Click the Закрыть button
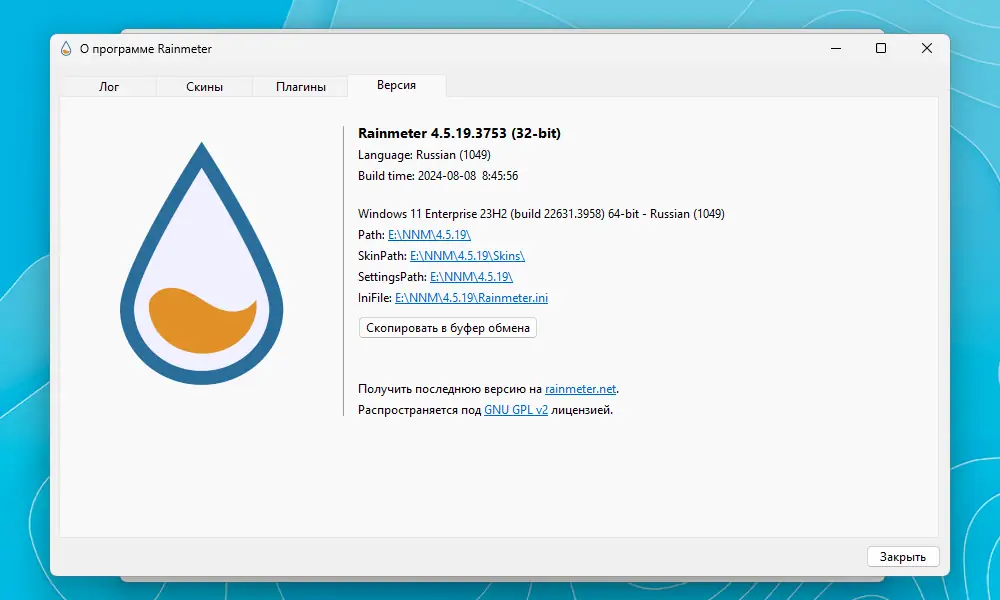Viewport: 1000px width, 600px height. pyautogui.click(x=902, y=557)
